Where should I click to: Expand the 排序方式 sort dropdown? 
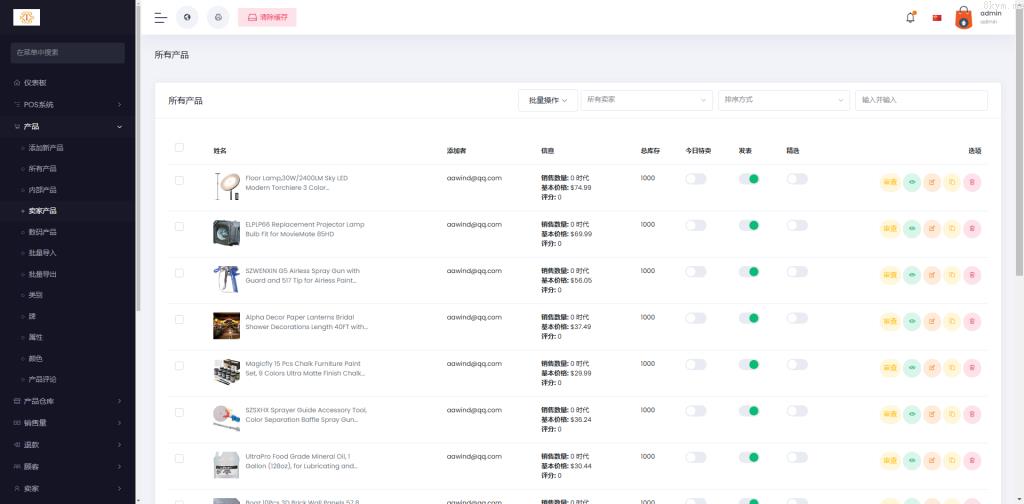tap(783, 100)
